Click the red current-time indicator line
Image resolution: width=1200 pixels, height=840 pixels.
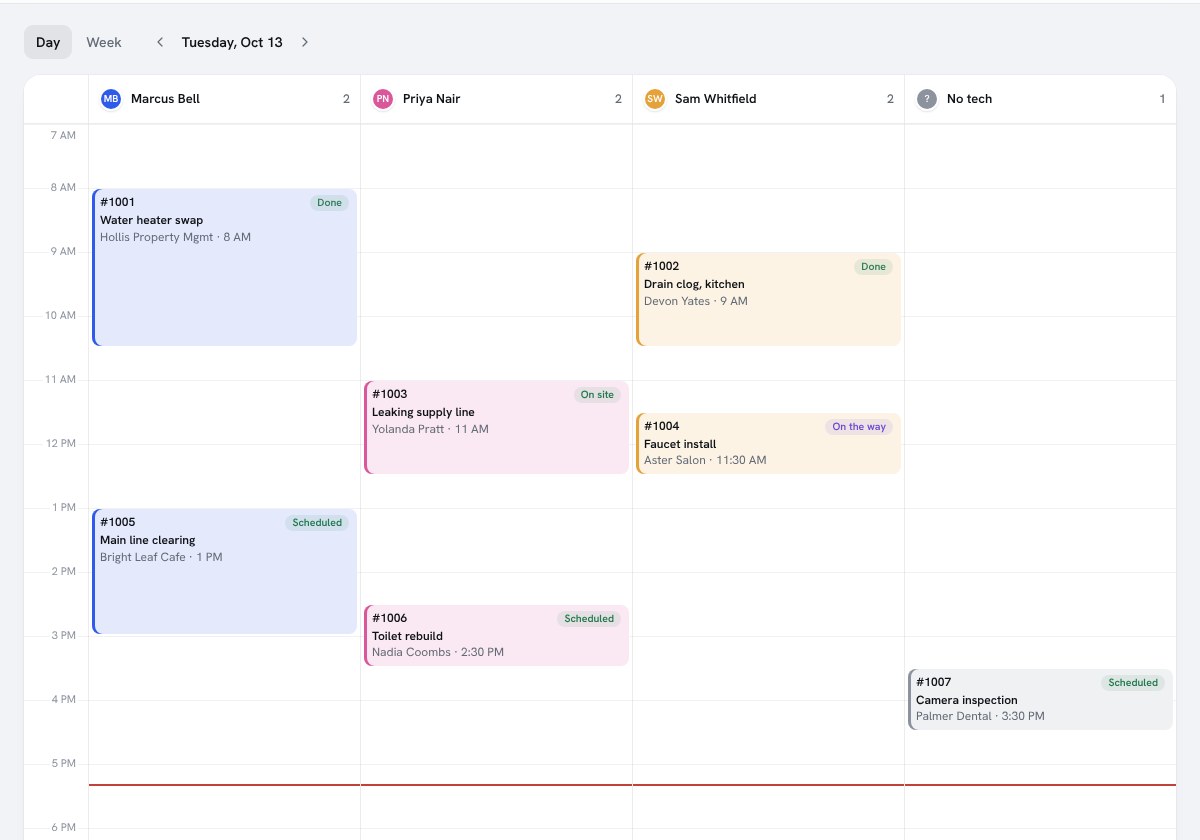click(x=632, y=785)
